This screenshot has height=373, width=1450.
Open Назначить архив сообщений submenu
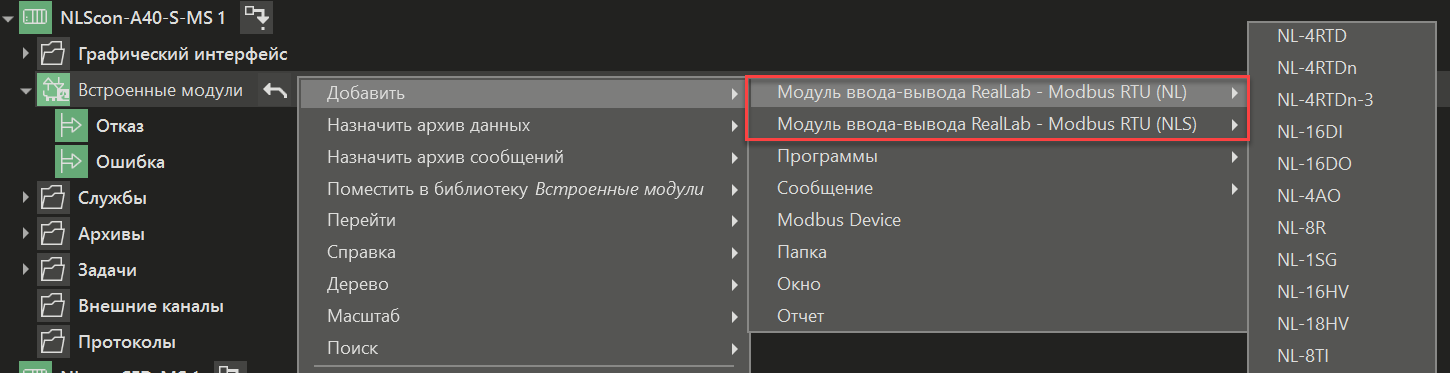[x=523, y=157]
